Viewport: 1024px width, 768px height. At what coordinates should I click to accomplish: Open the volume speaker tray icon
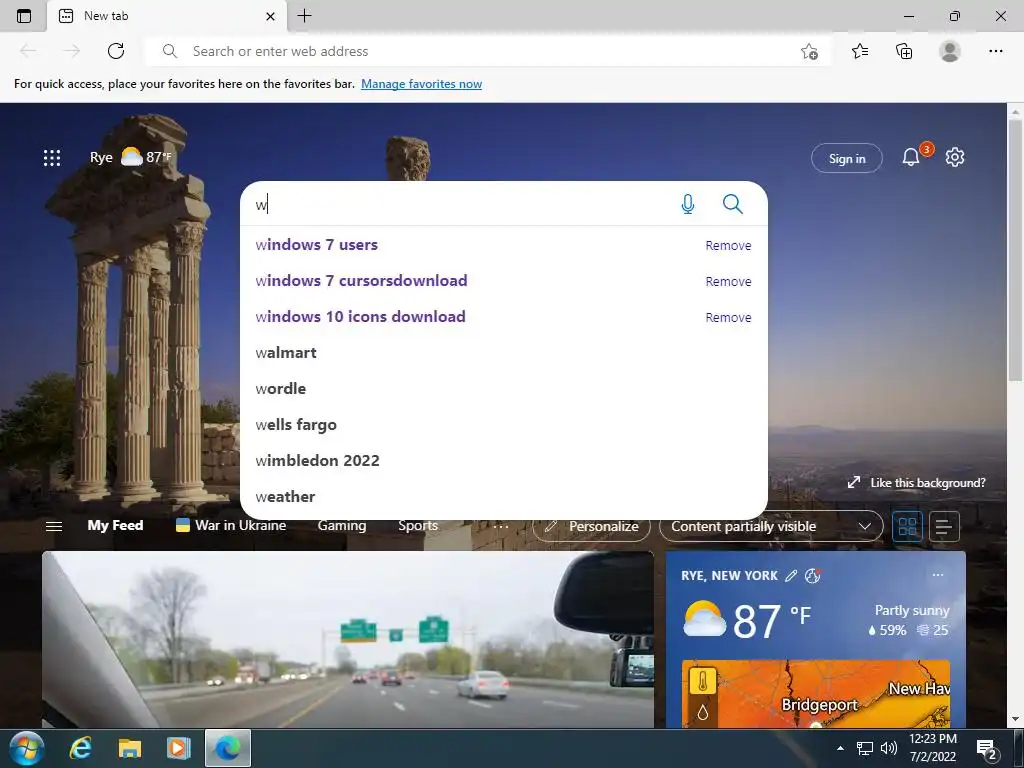(889, 748)
